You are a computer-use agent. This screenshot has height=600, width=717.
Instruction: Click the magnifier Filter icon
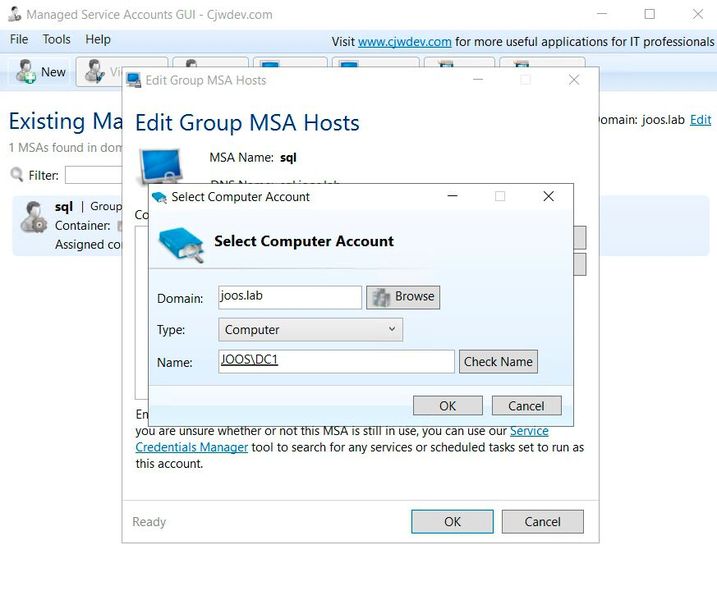click(x=17, y=175)
